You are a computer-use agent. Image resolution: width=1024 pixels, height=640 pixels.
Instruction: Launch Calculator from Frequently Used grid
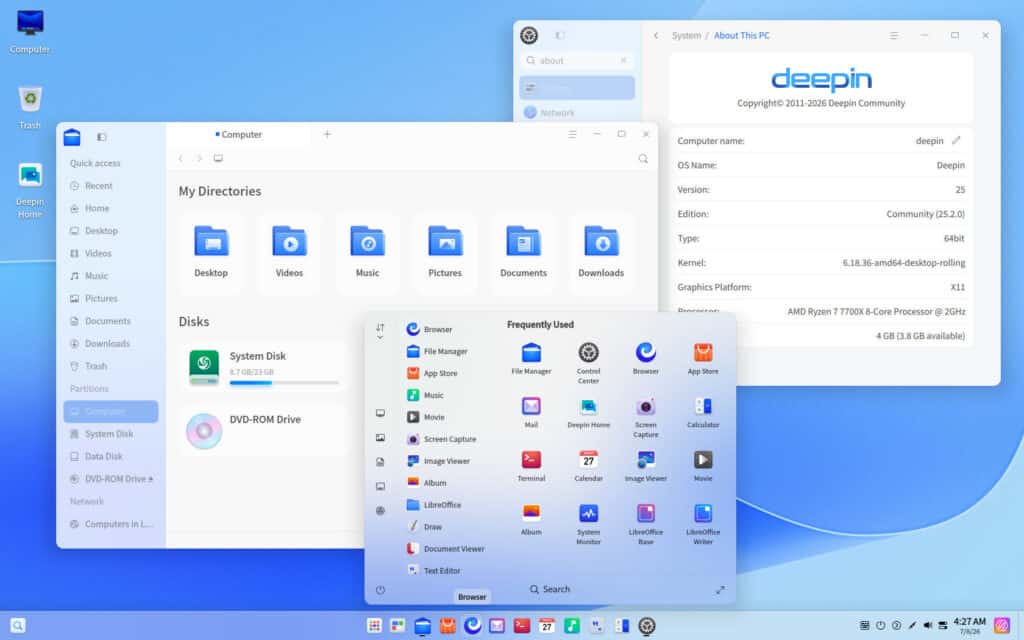(703, 412)
